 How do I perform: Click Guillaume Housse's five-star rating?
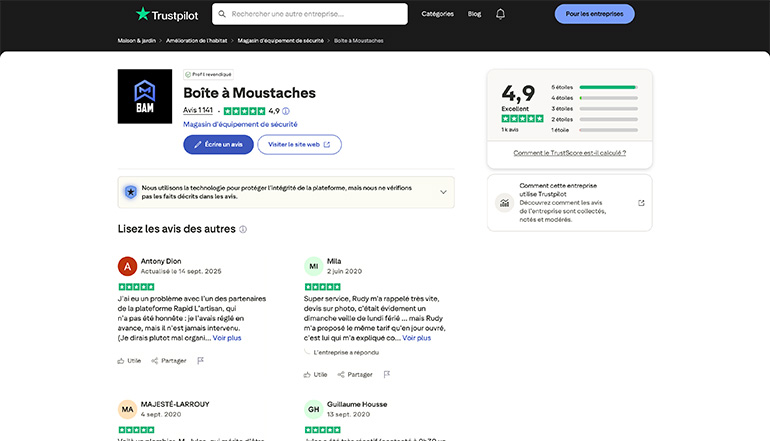tap(323, 430)
